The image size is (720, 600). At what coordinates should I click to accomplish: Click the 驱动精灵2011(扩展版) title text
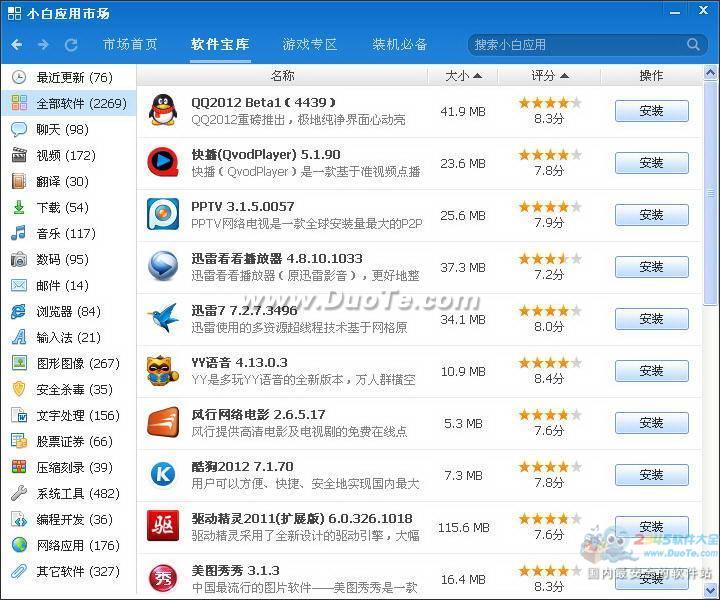click(x=302, y=518)
